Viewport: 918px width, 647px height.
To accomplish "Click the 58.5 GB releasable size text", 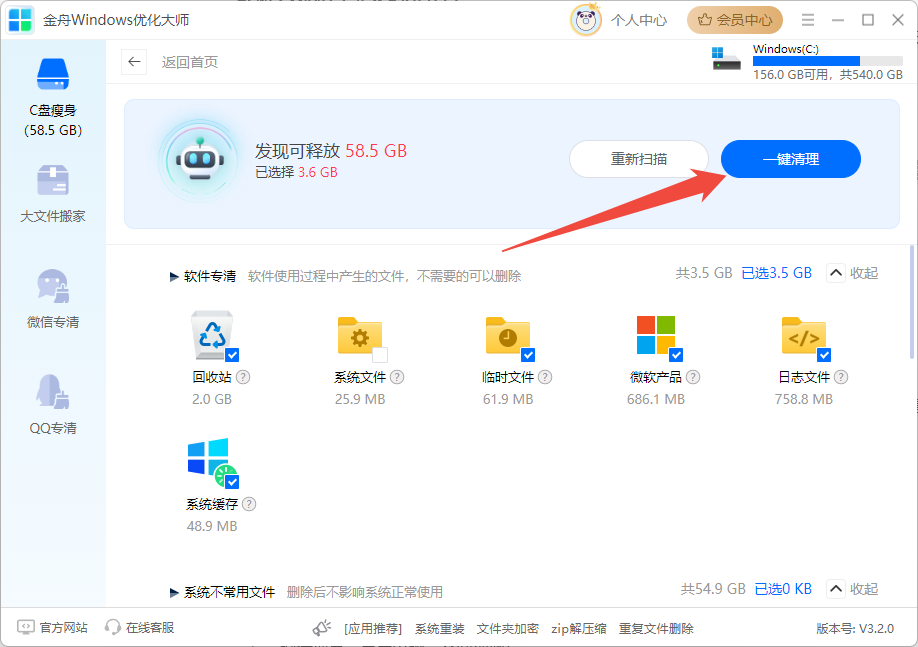I will 376,151.
